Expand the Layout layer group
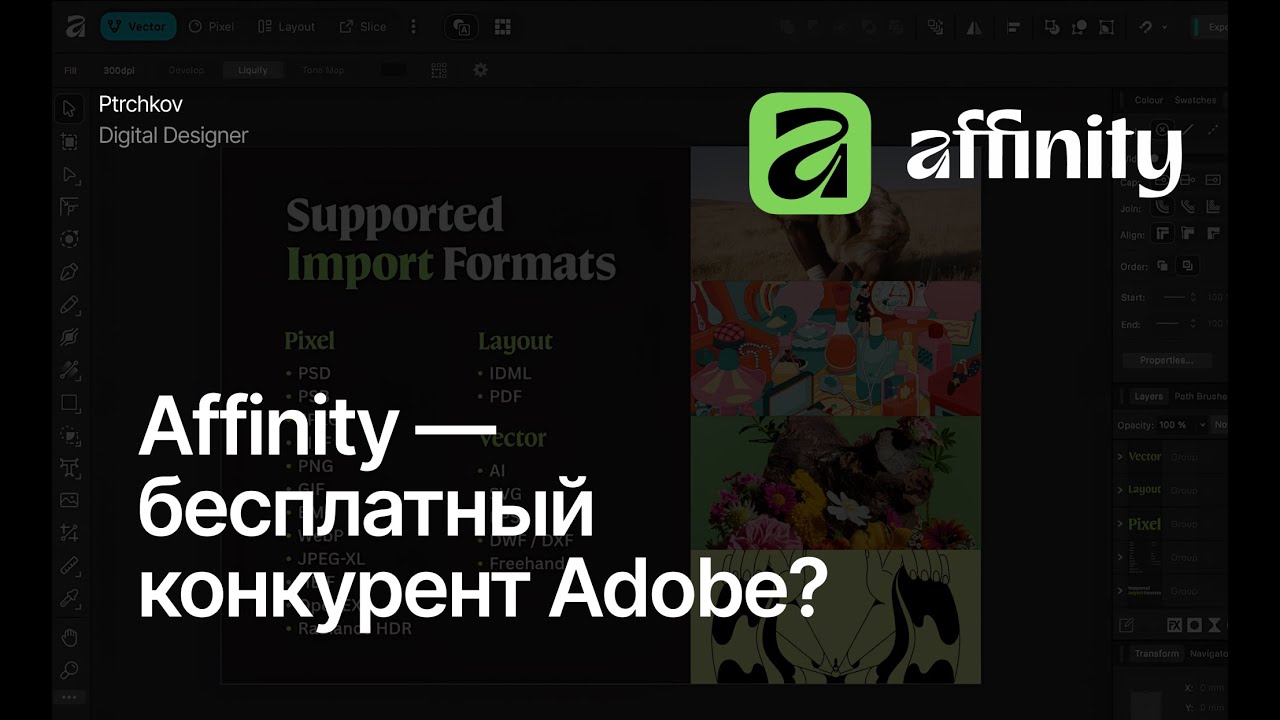Viewport: 1280px width, 720px height. pos(1120,490)
